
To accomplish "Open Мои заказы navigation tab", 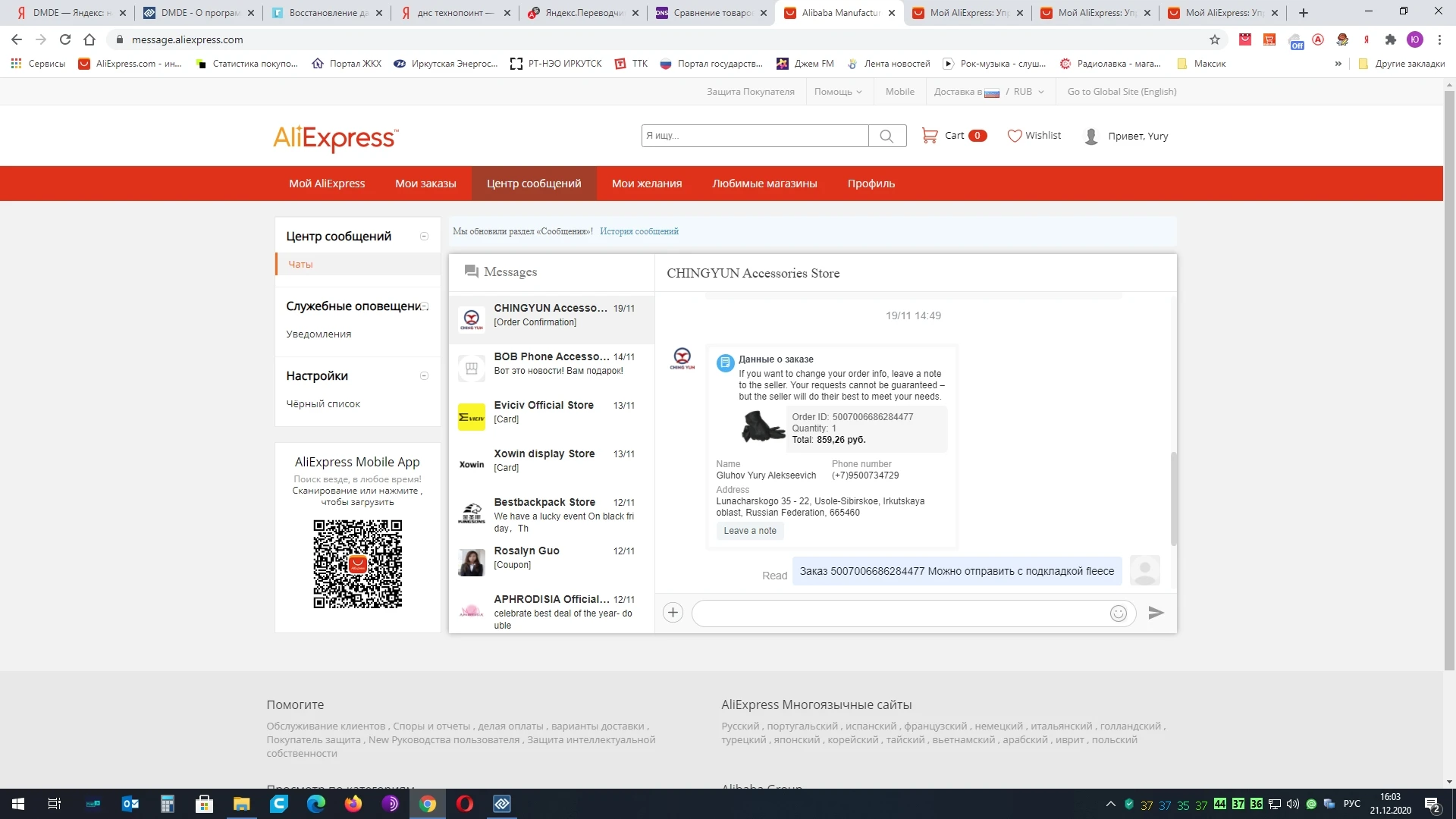I will [x=425, y=184].
